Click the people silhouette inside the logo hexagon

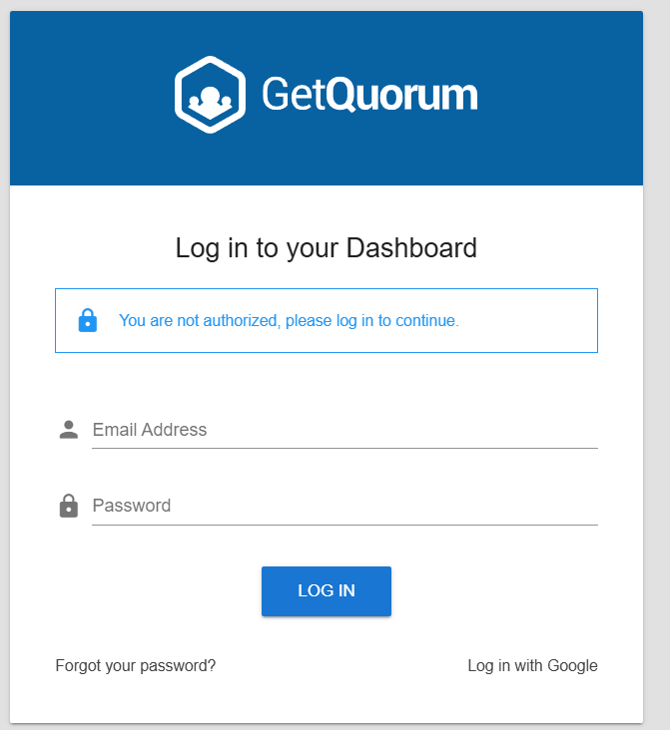tap(210, 98)
